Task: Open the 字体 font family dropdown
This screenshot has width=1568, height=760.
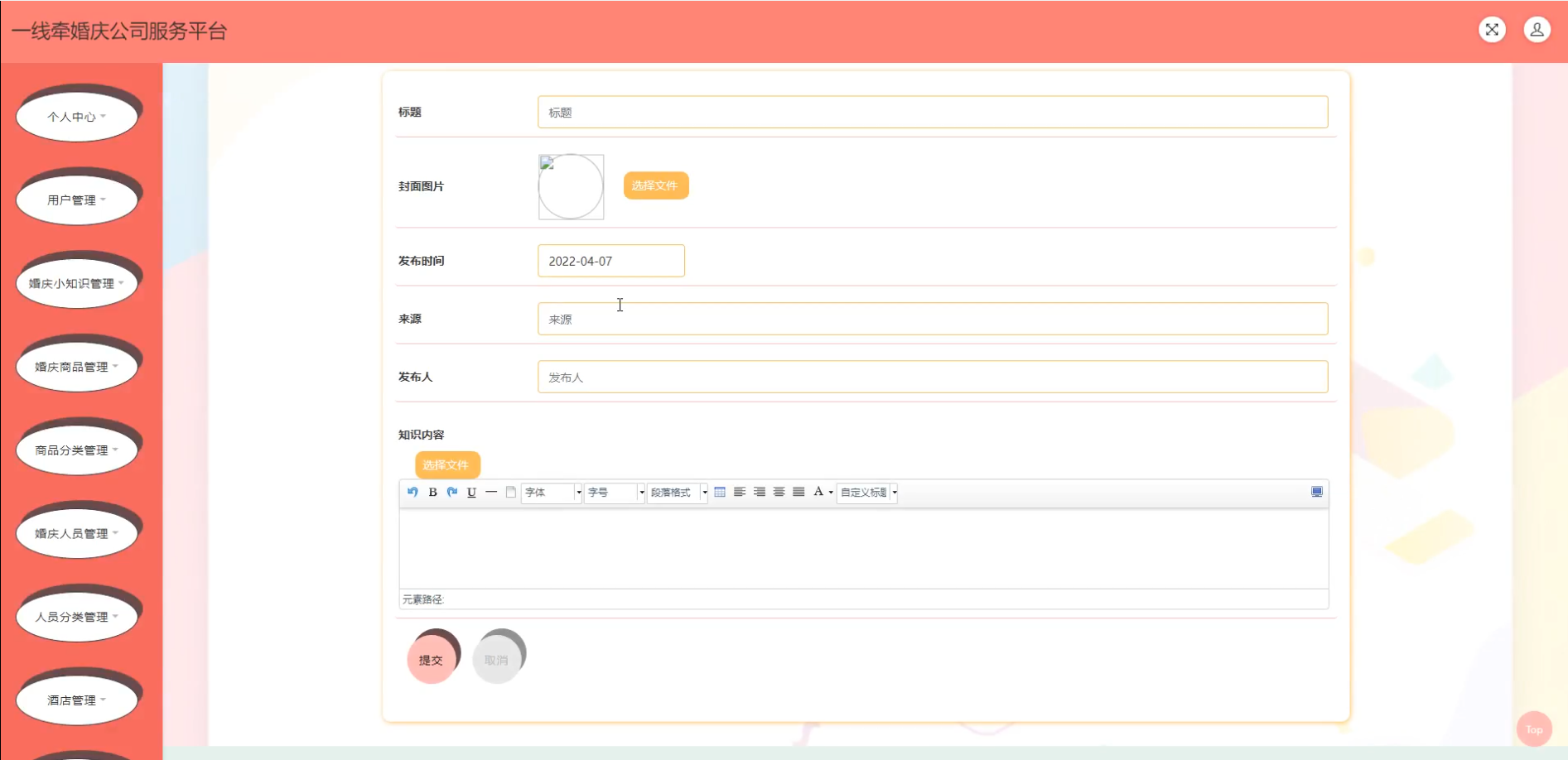Action: click(552, 493)
